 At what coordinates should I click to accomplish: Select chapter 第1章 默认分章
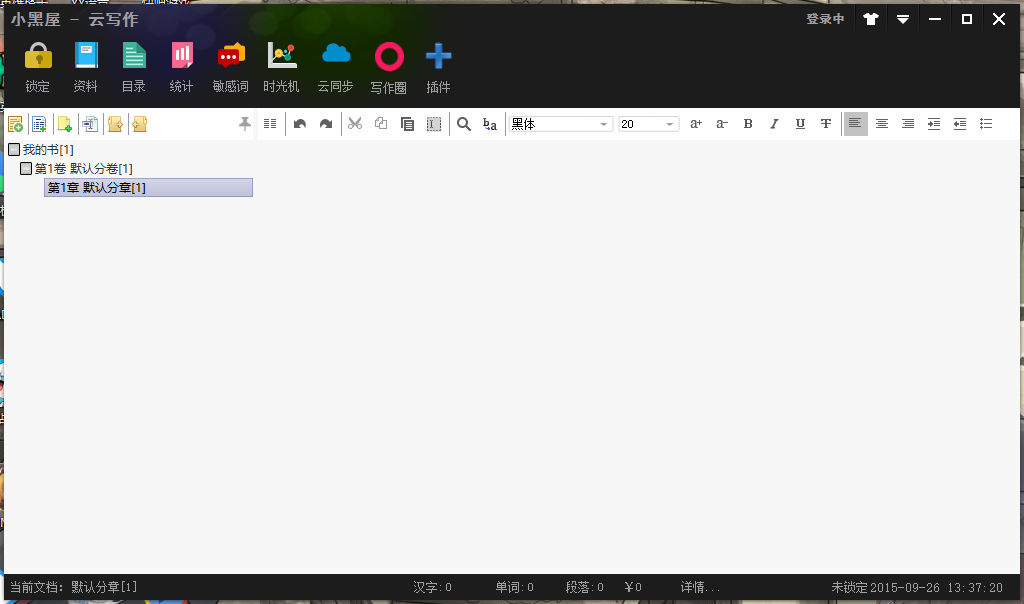(97, 188)
